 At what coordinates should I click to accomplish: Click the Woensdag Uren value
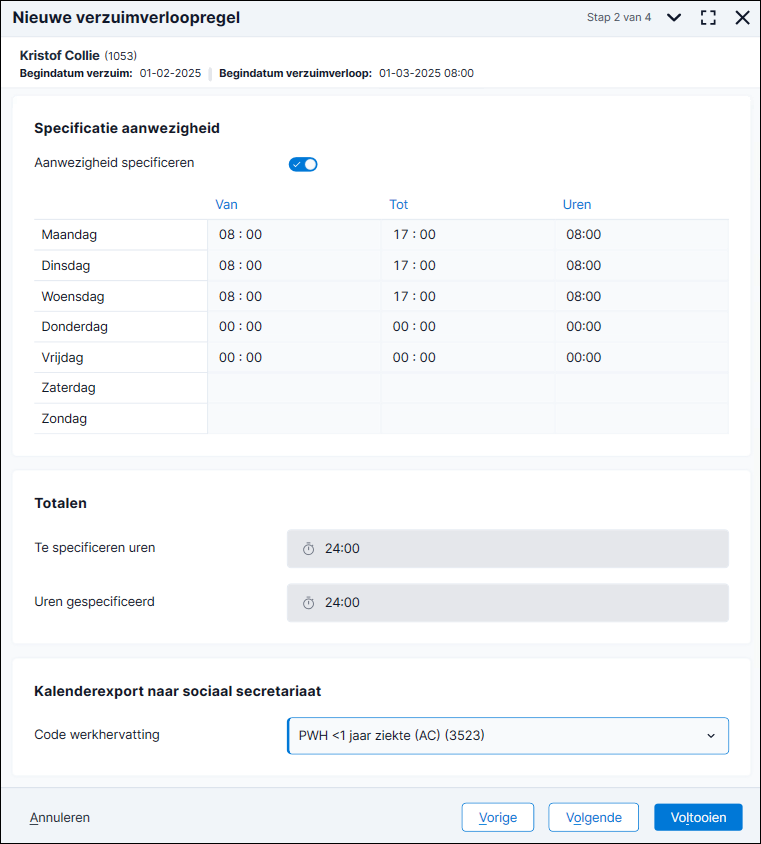tap(583, 297)
